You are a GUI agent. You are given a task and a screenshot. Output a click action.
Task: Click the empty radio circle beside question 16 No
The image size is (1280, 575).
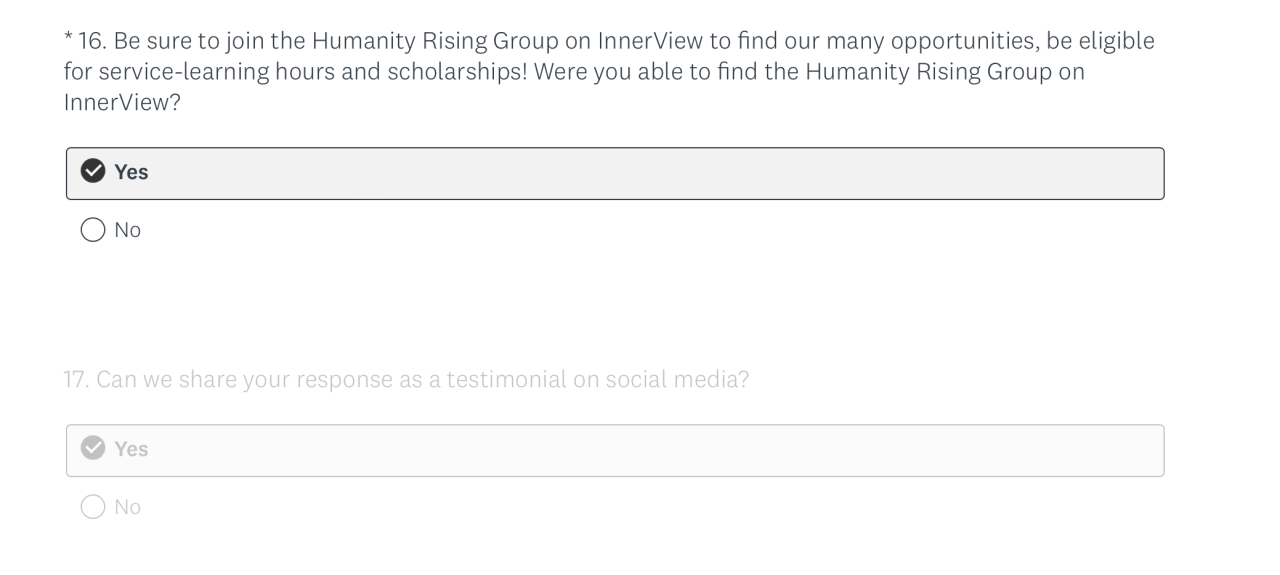pyautogui.click(x=93, y=230)
